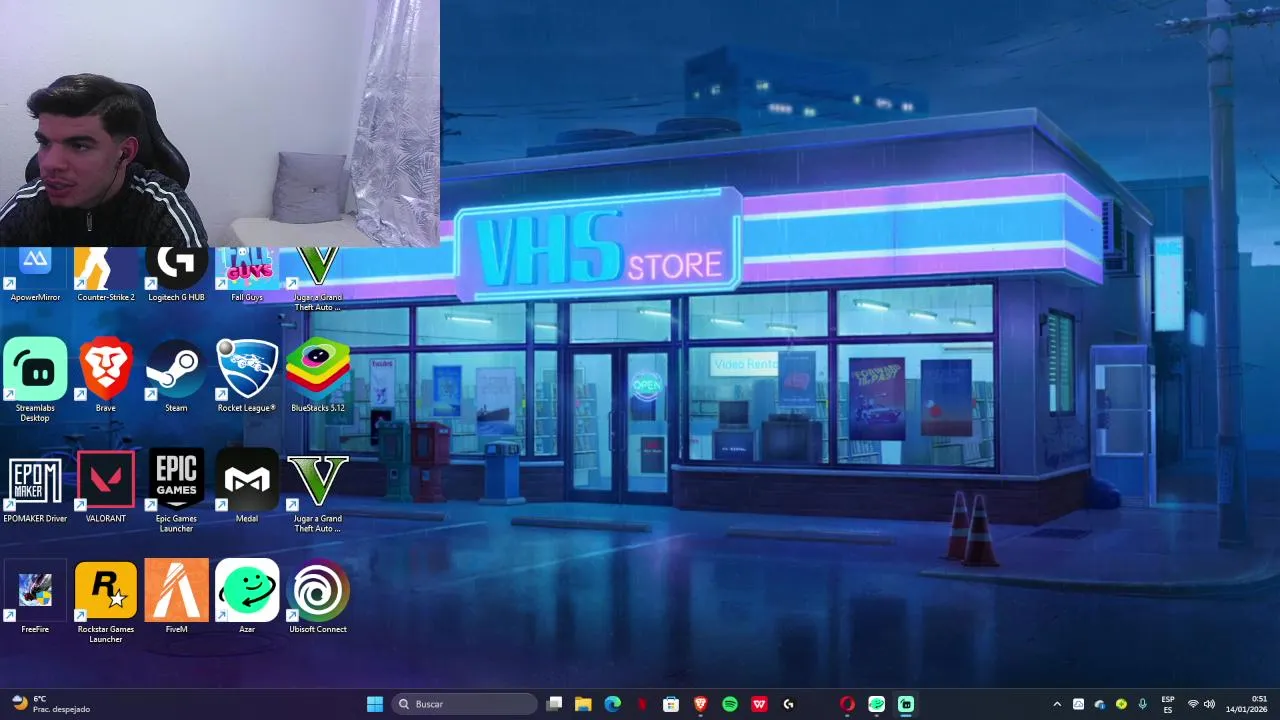Select the Grand Theft Auto shortcut beside Medal
The height and width of the screenshot is (720, 1280).
click(318, 491)
